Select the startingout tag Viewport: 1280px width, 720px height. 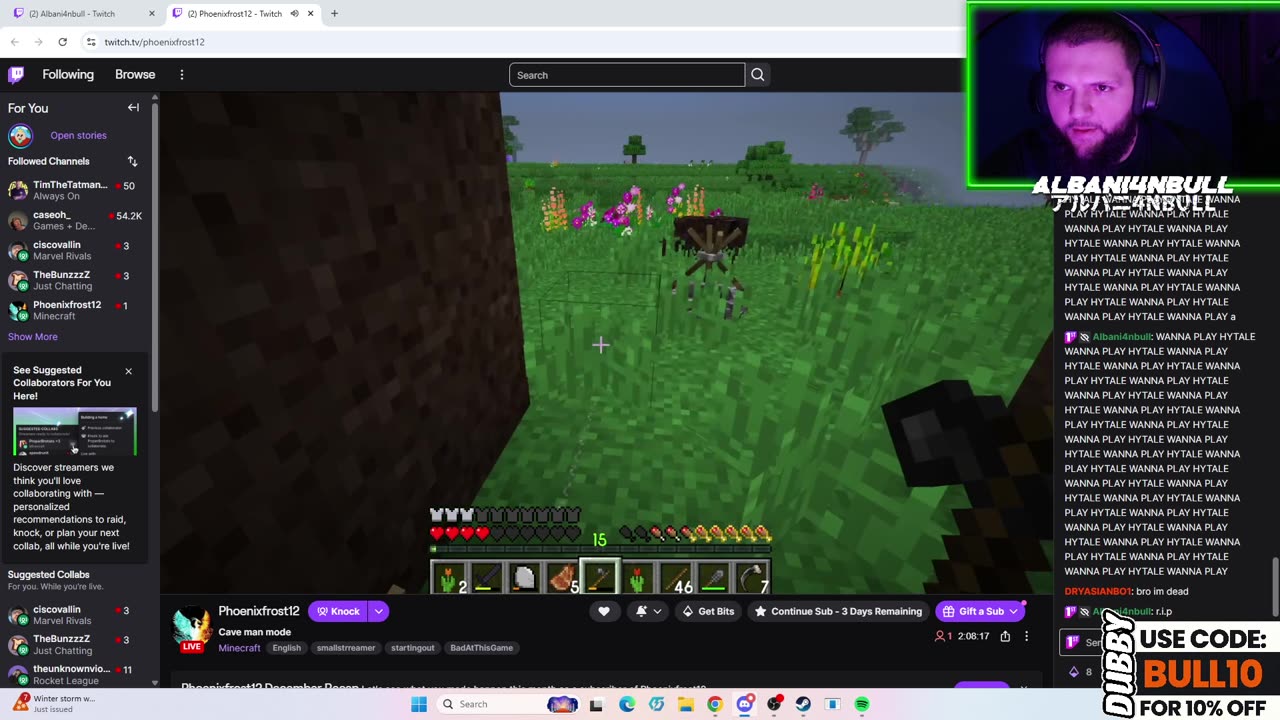pos(413,648)
